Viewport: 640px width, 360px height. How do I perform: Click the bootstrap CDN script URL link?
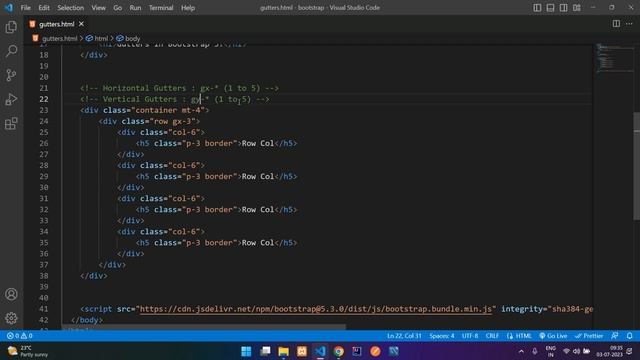click(x=316, y=309)
